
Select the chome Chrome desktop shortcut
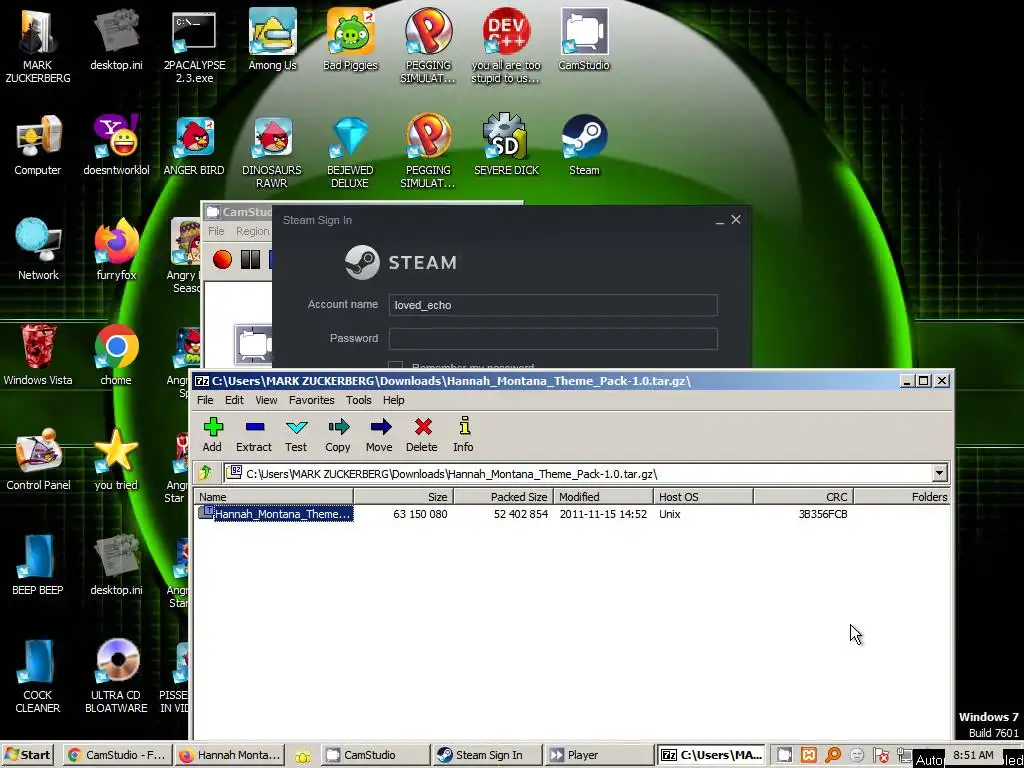(x=116, y=355)
